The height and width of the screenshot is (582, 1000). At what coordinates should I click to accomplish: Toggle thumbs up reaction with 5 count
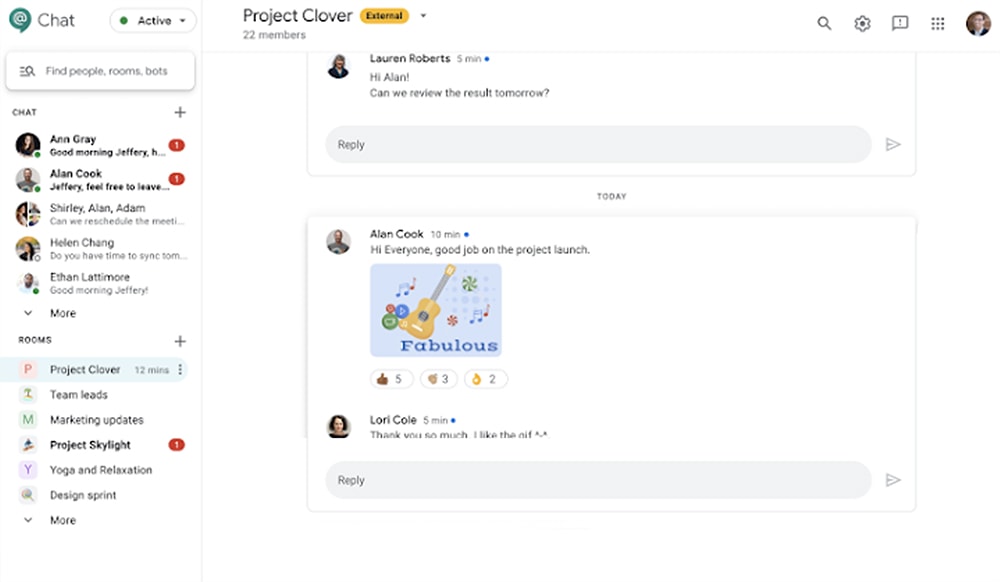tap(392, 379)
